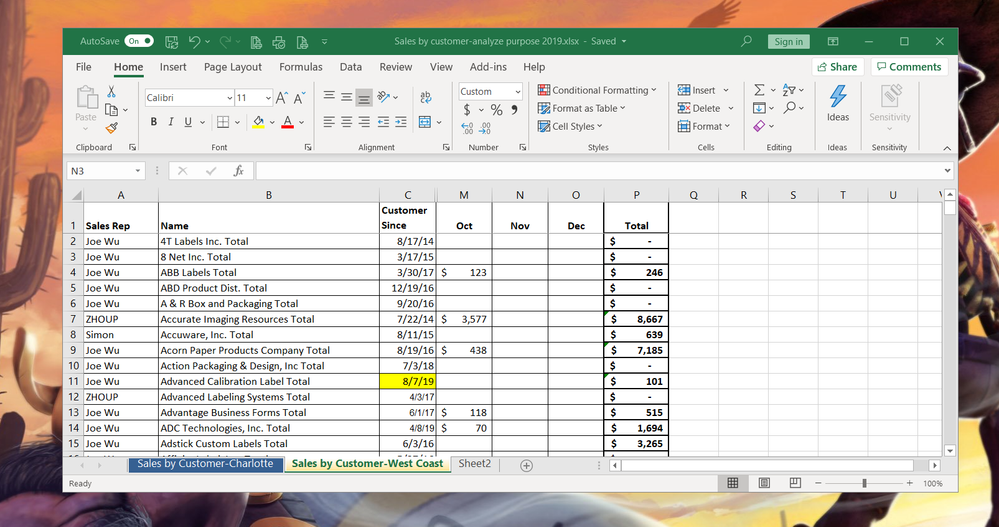
Task: Switch to Sales by Customer-Charlotte sheet
Action: click(205, 464)
